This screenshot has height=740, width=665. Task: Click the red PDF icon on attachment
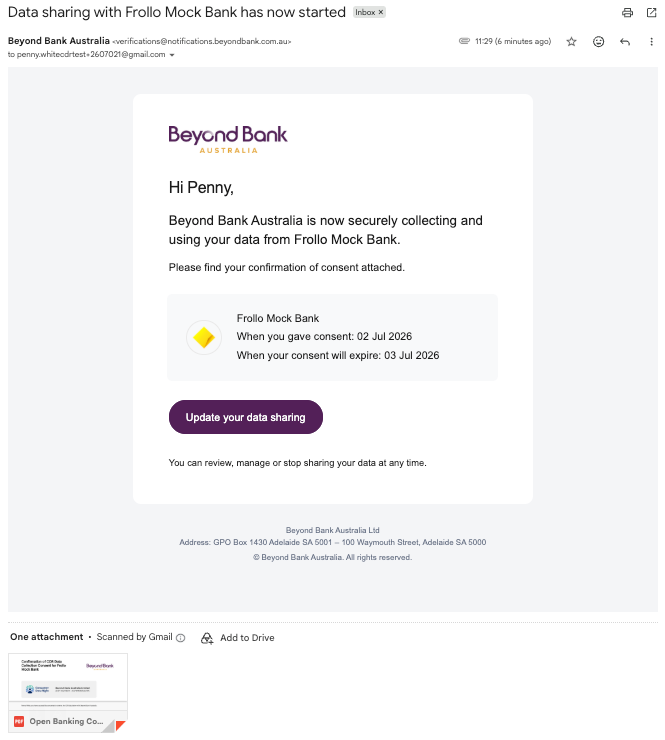(x=19, y=721)
